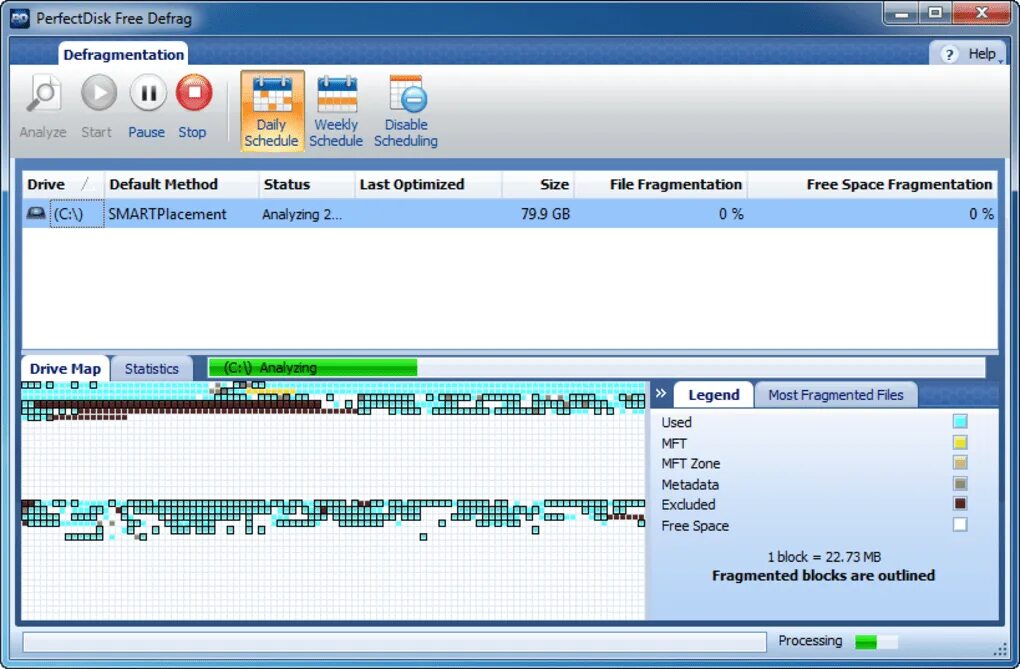Click the MFT Zone tan swatch
Viewport: 1020px width, 669px height.
(x=960, y=463)
